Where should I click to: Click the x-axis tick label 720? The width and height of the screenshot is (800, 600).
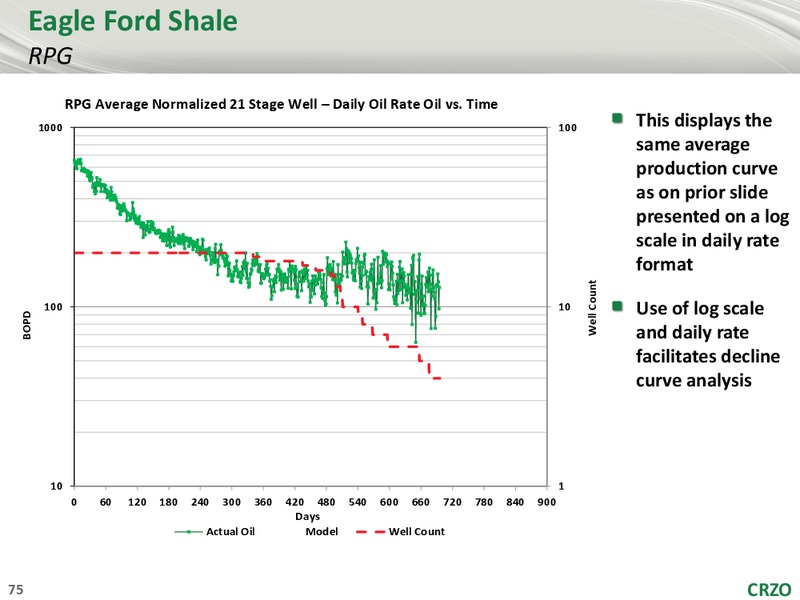pyautogui.click(x=452, y=502)
